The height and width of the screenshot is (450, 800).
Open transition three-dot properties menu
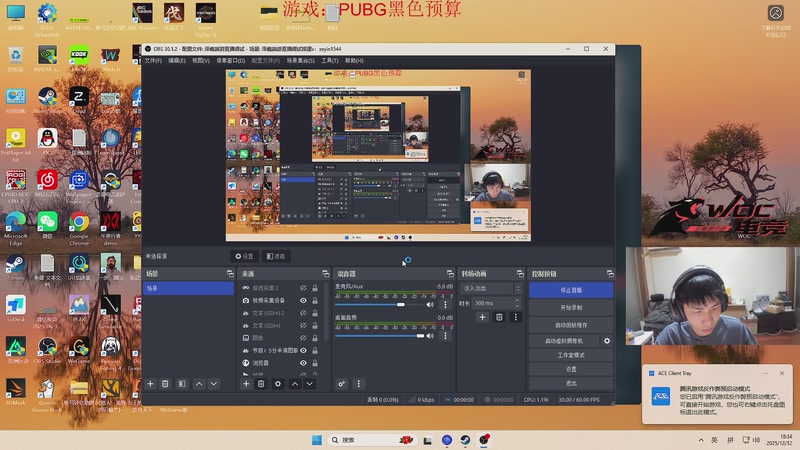point(515,317)
